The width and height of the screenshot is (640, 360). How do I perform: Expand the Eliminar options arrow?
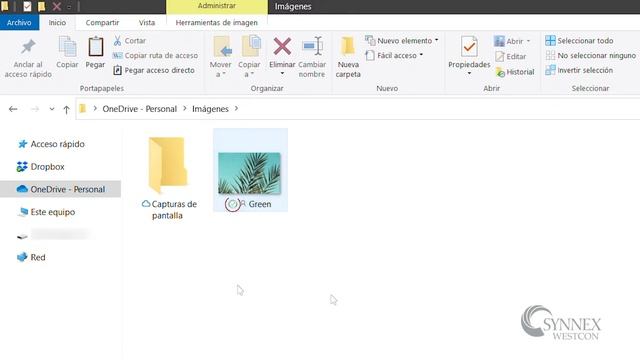point(282,74)
